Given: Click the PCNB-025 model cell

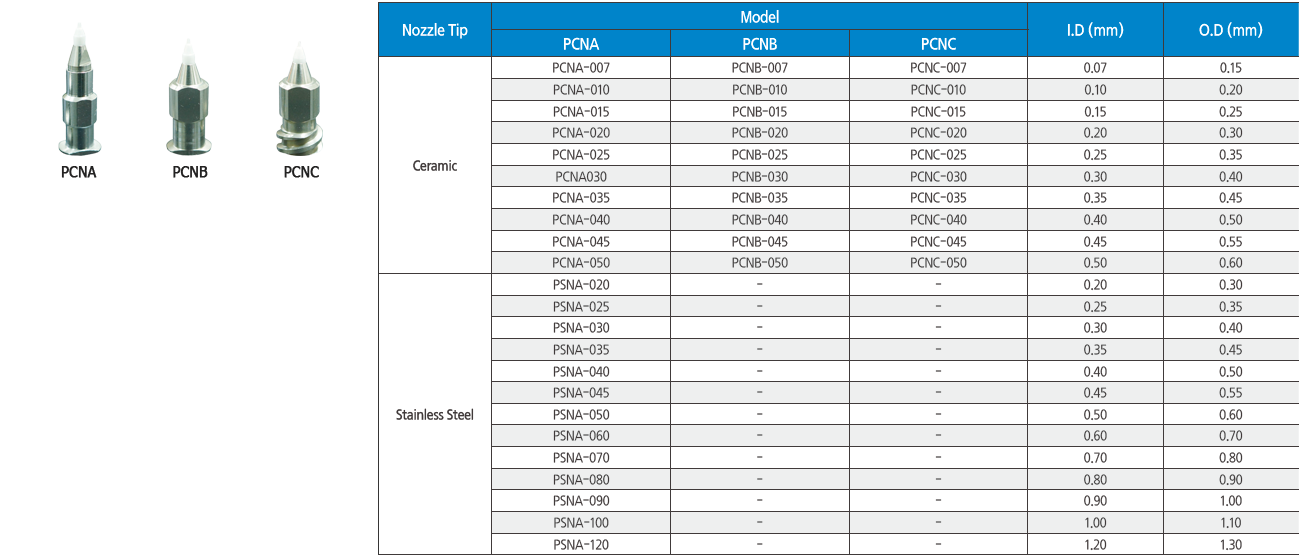Looking at the screenshot, I should point(759,155).
